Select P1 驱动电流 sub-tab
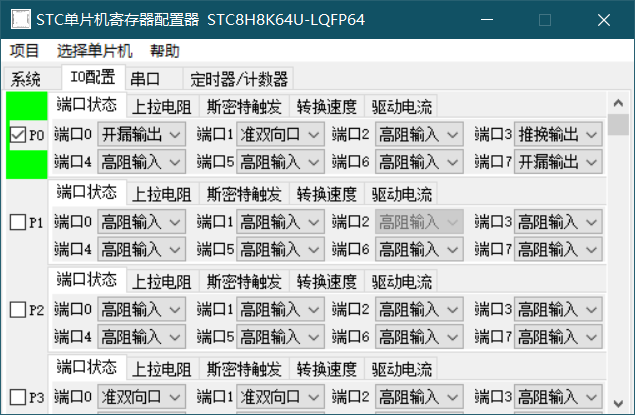 (401, 194)
